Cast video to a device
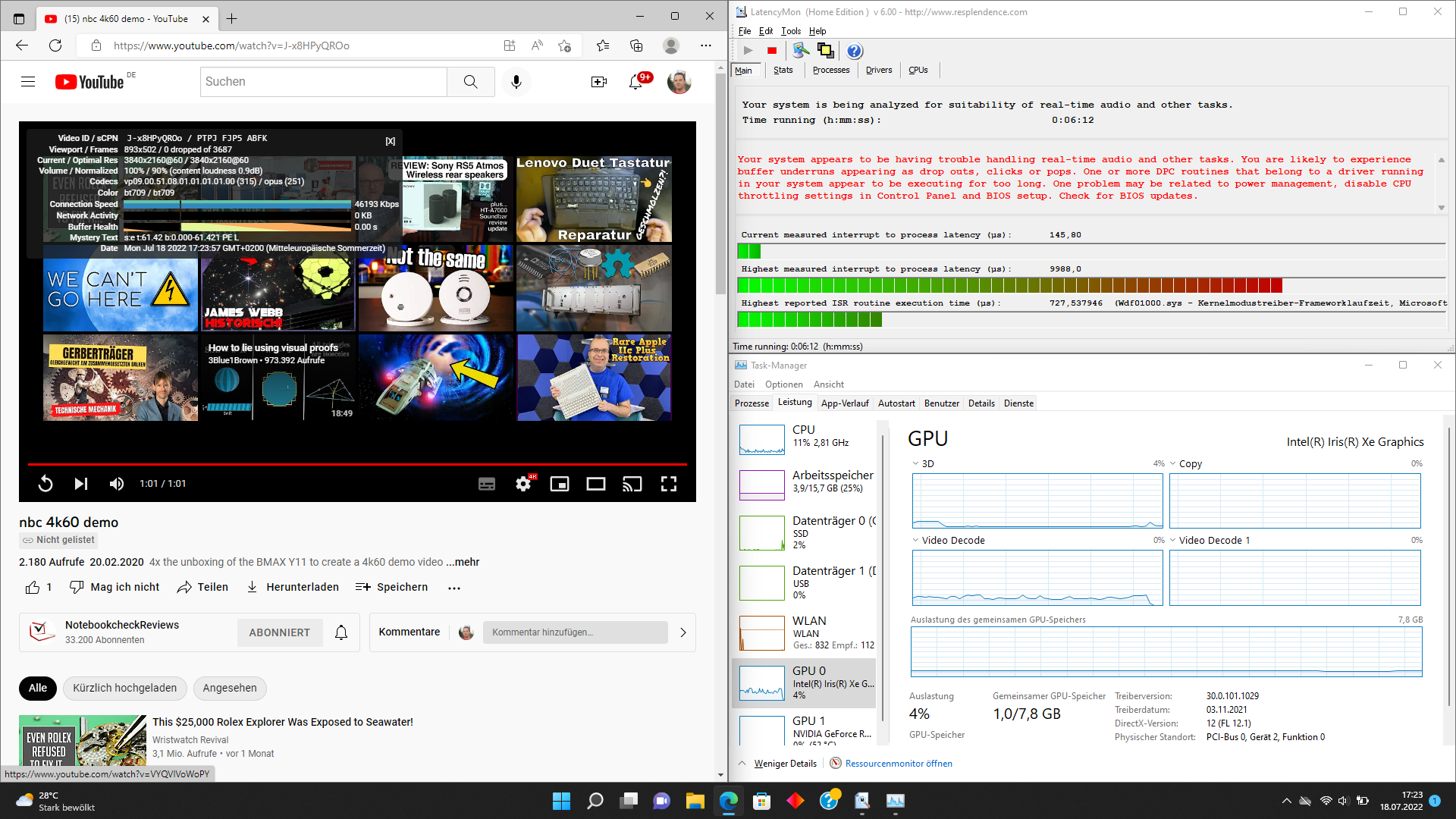 pos(632,484)
